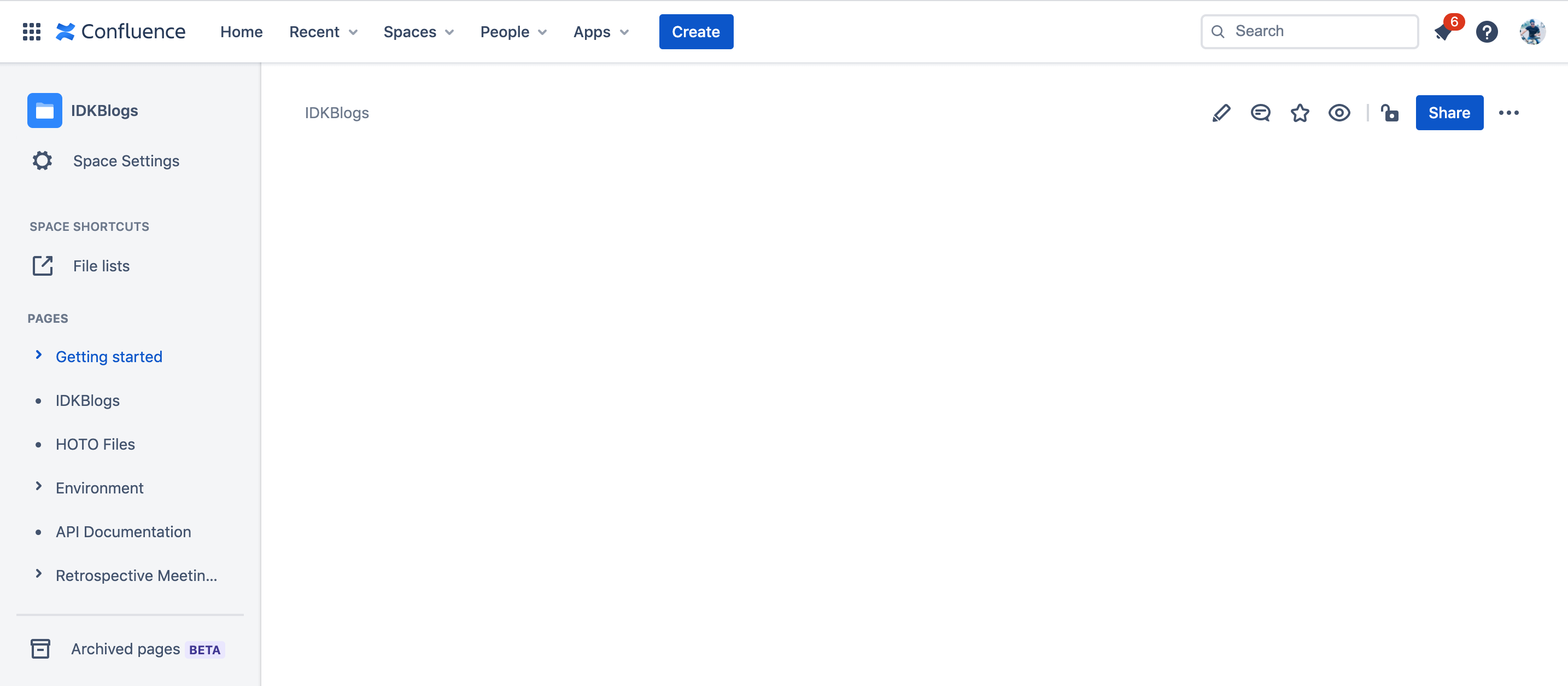Viewport: 1568px width, 686px height.
Task: Click the page restrictions lock icon
Action: coord(1389,112)
